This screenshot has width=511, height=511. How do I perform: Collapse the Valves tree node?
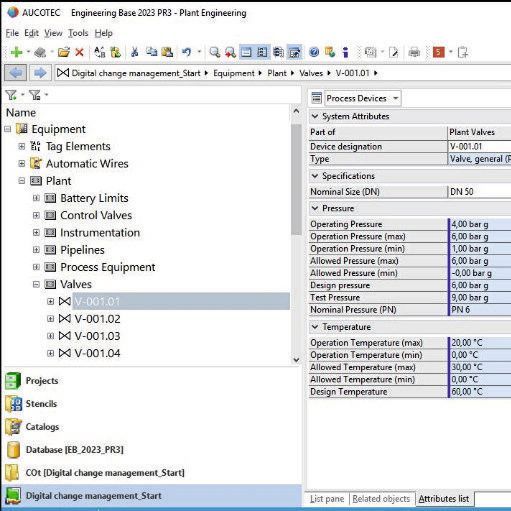pos(36,285)
